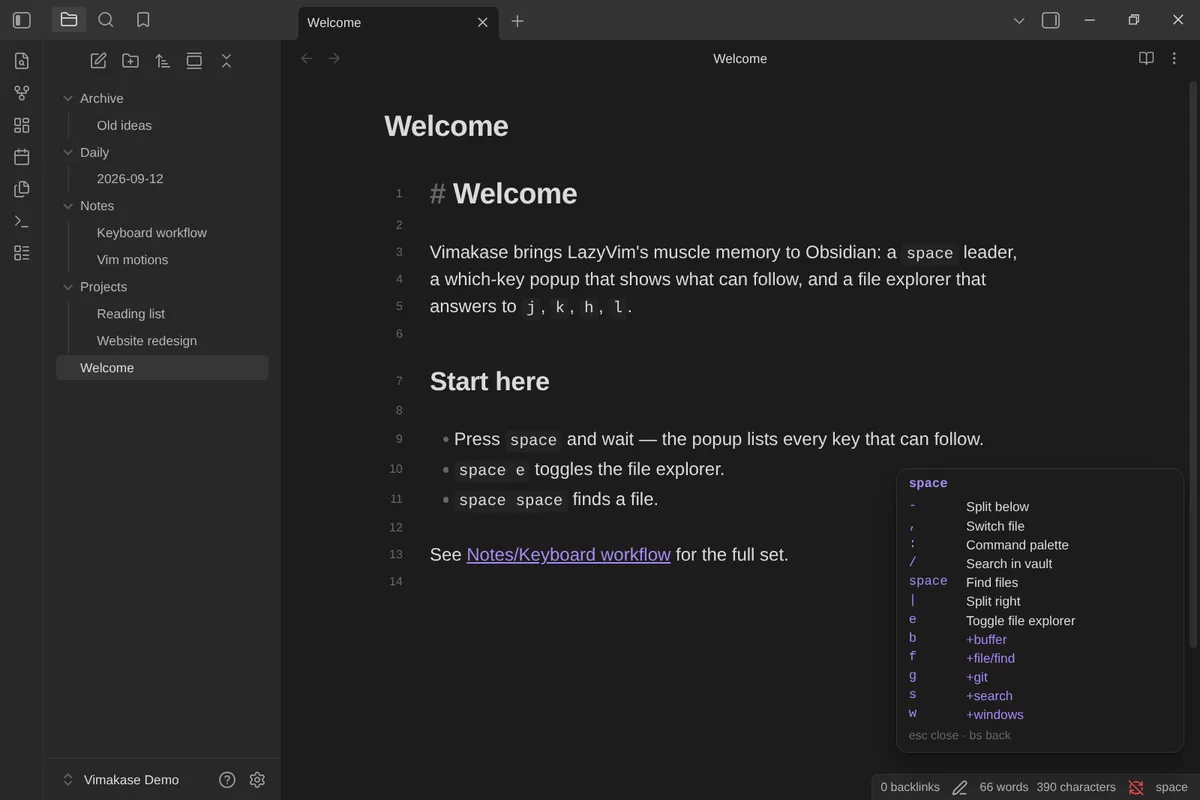
Task: Collapse all folders in explorer
Action: tap(226, 61)
